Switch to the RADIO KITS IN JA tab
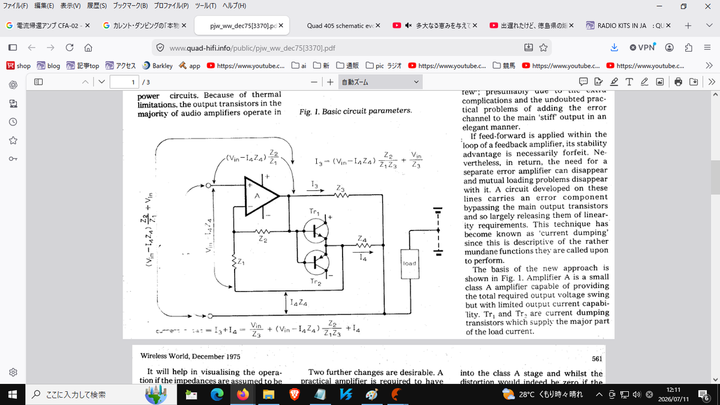The height and width of the screenshot is (405, 720). [x=629, y=26]
